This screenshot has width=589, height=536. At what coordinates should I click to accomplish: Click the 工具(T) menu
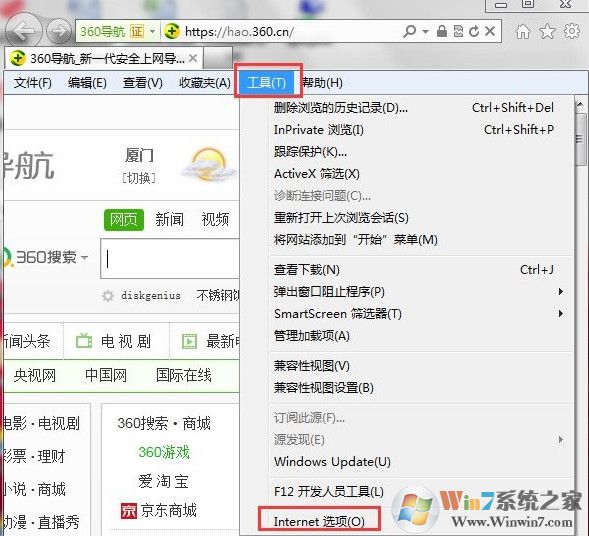pyautogui.click(x=267, y=82)
